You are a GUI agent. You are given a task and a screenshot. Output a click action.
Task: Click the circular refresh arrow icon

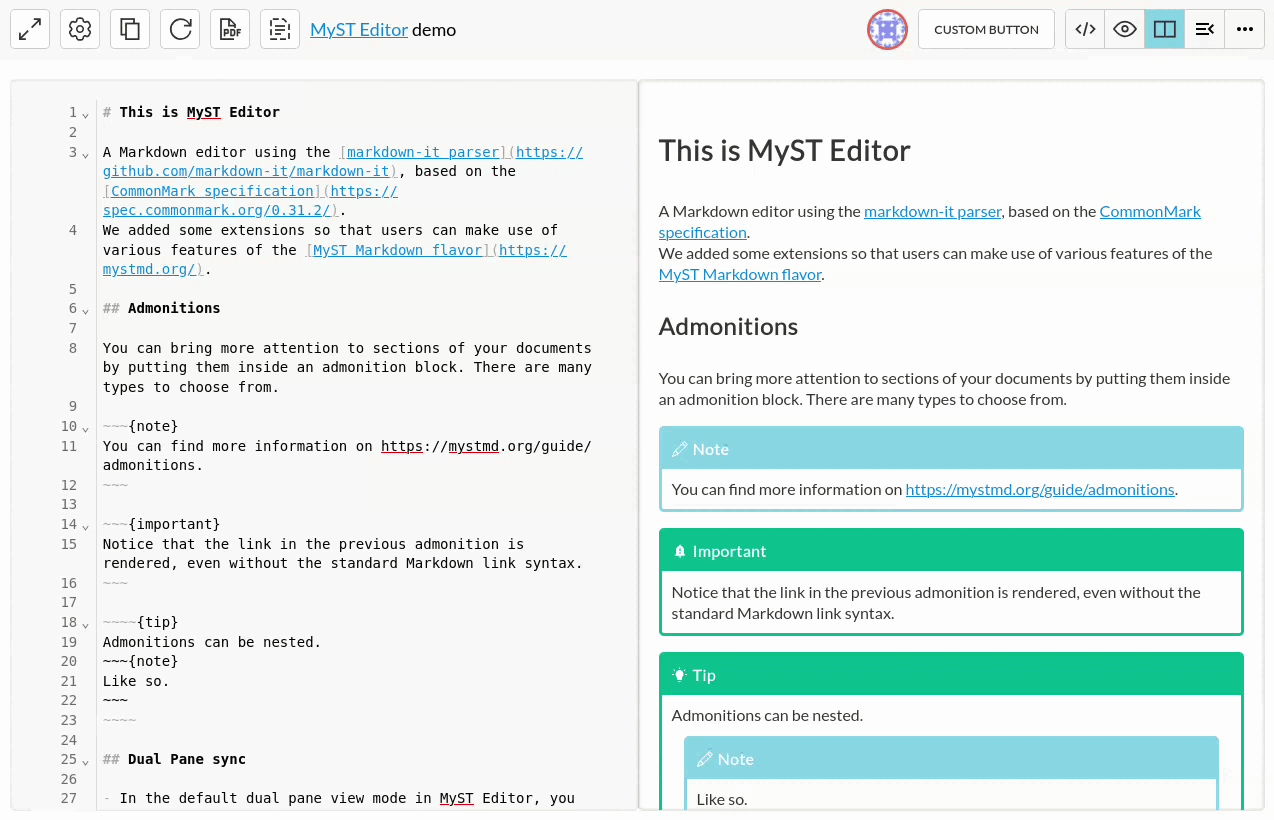pos(180,29)
